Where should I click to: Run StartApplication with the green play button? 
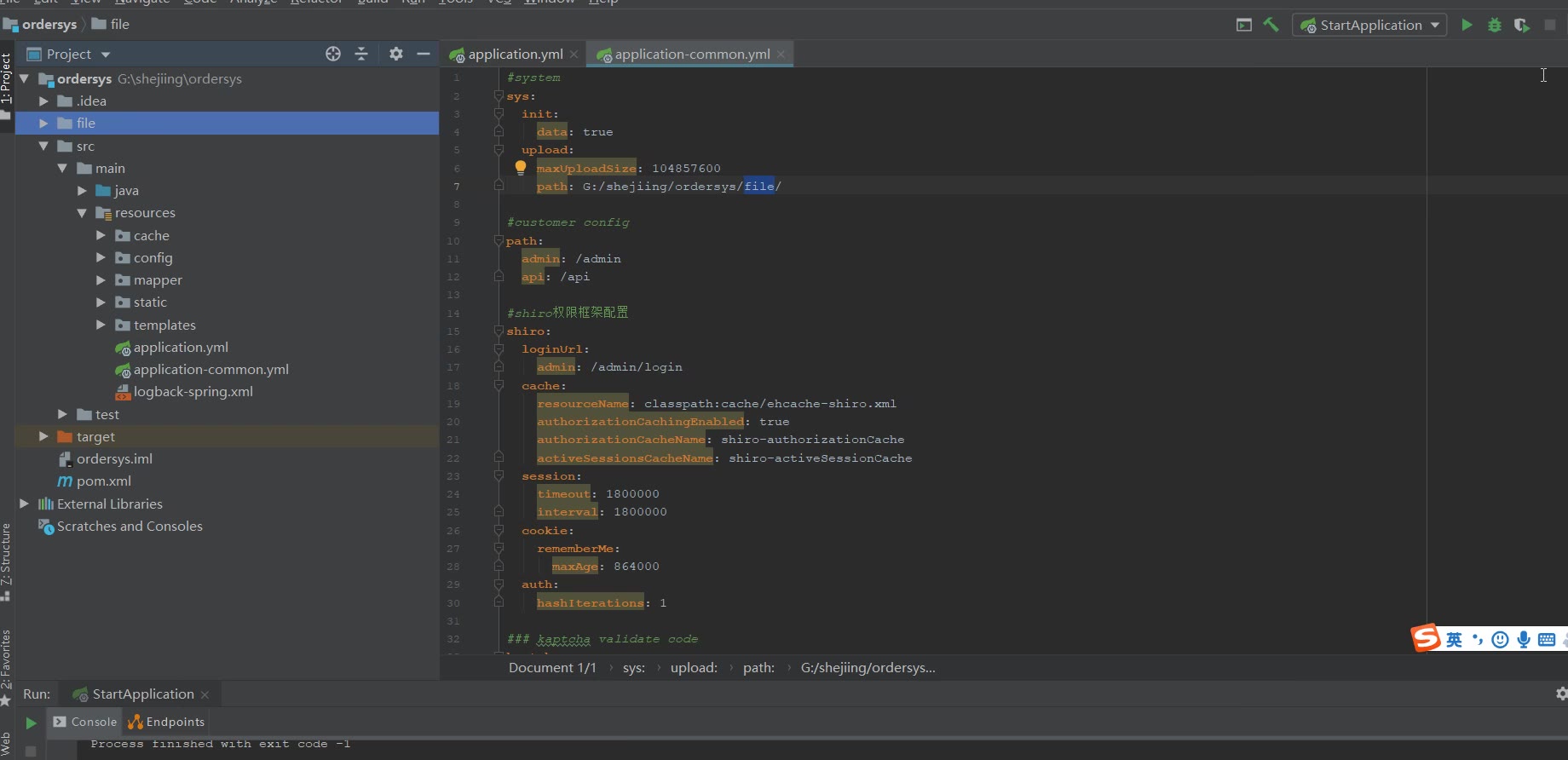pos(1467,26)
